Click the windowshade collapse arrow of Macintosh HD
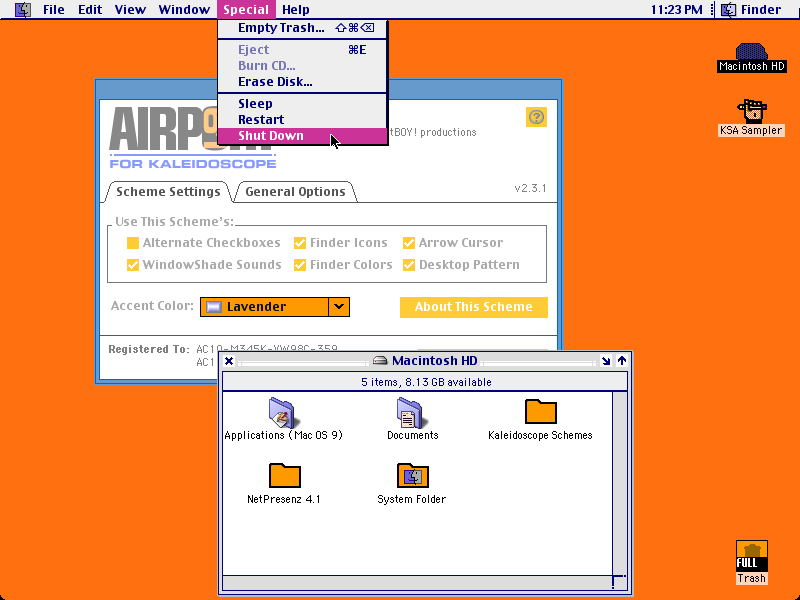800x600 pixels. (x=621, y=361)
